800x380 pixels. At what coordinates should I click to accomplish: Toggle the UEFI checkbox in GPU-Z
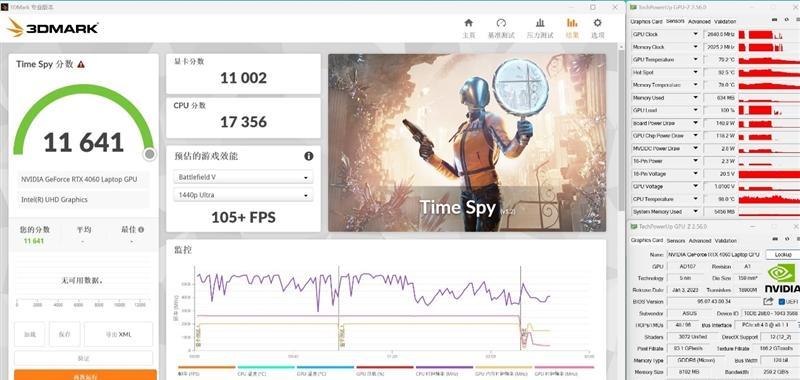(782, 302)
